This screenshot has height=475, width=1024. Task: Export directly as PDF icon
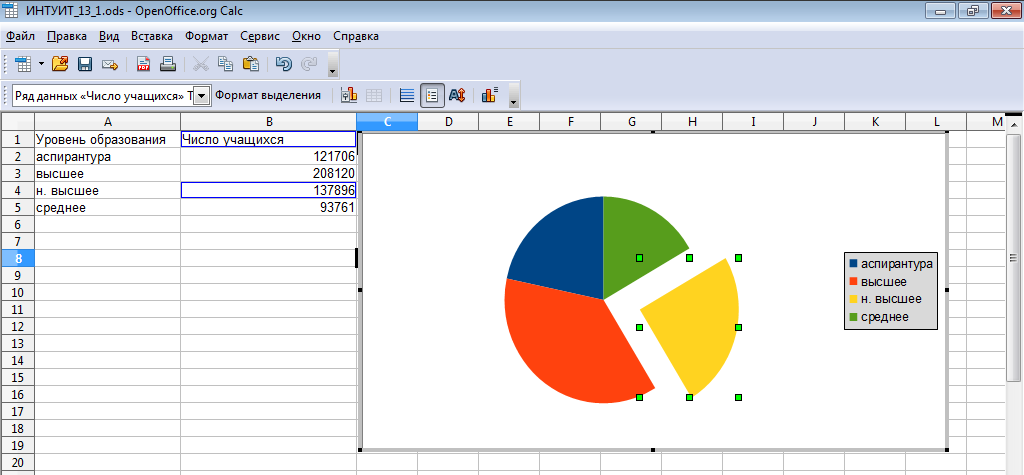tap(143, 64)
